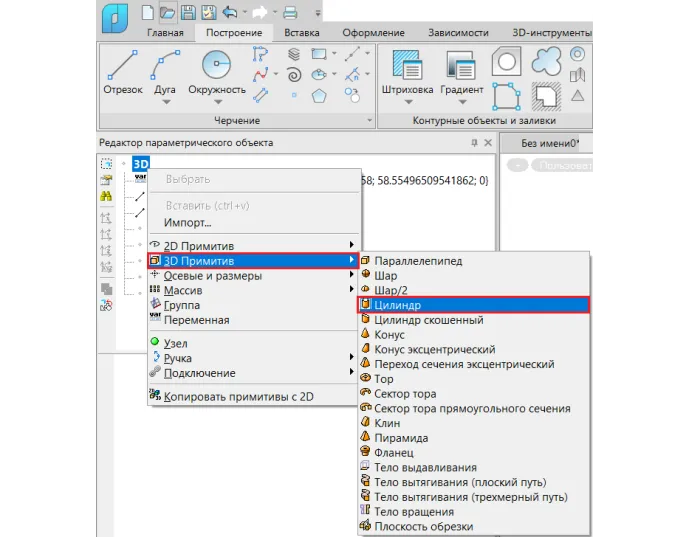
Task: Choose the Штриховка hatch tool
Action: point(408,70)
